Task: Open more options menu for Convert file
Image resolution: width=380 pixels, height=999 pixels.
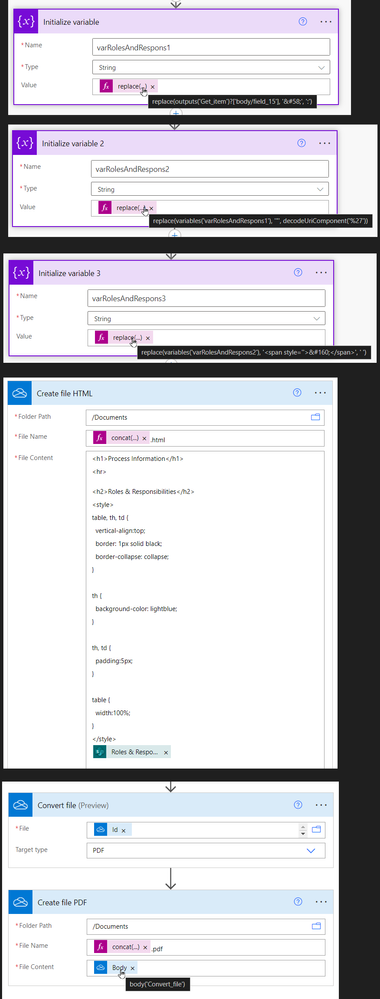Action: click(321, 804)
